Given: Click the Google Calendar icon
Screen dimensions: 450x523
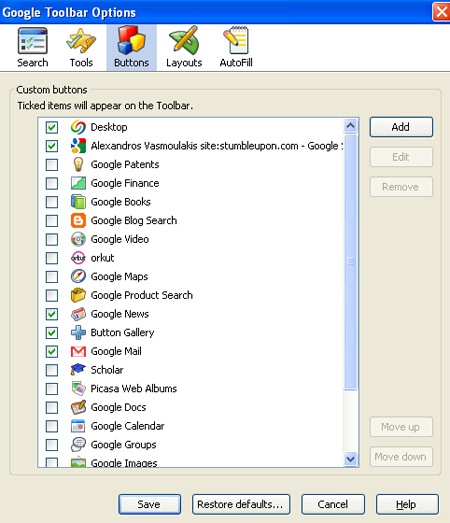Looking at the screenshot, I should pos(78,426).
